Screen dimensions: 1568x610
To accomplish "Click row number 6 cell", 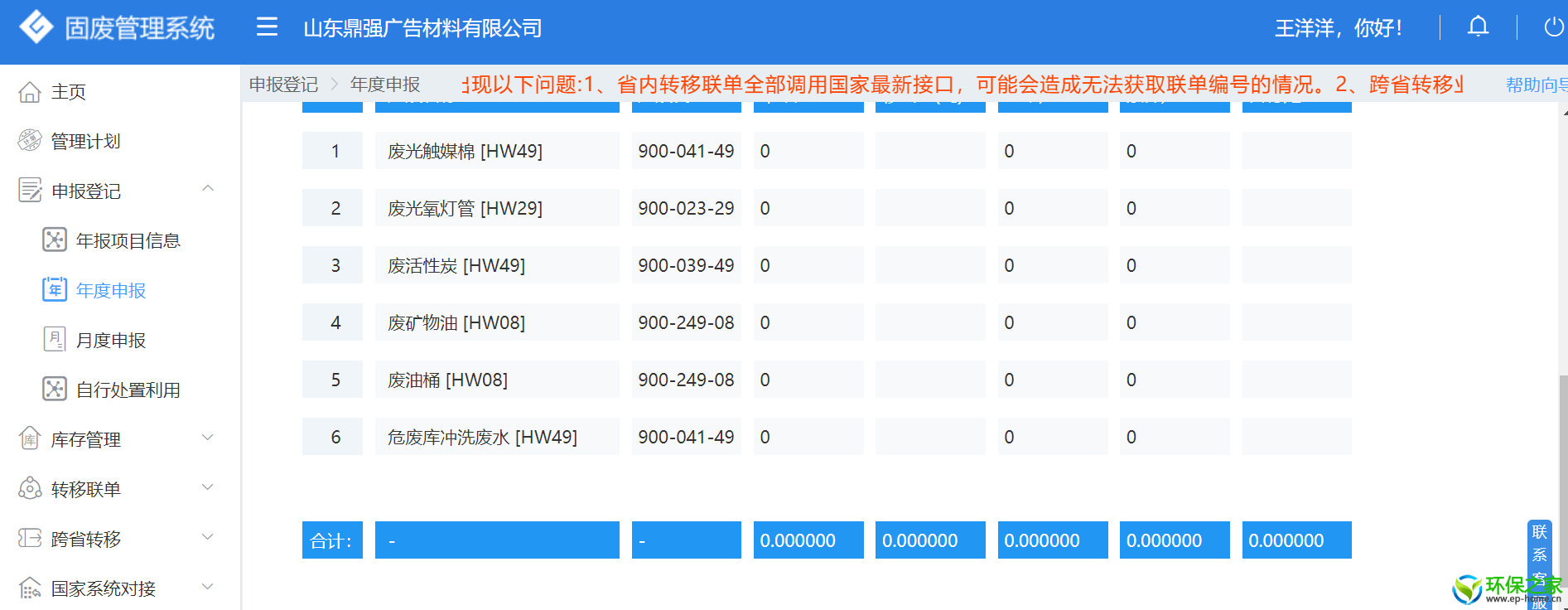I will 332,437.
